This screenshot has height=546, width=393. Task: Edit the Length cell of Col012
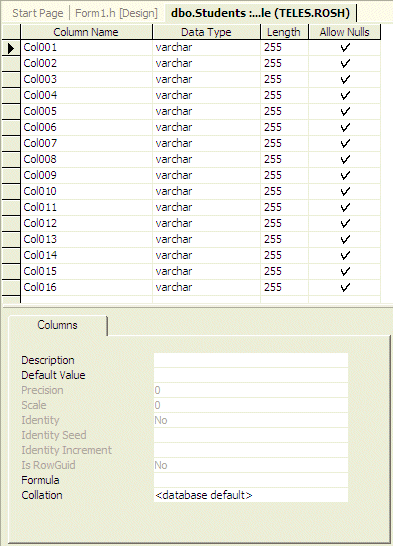284,224
